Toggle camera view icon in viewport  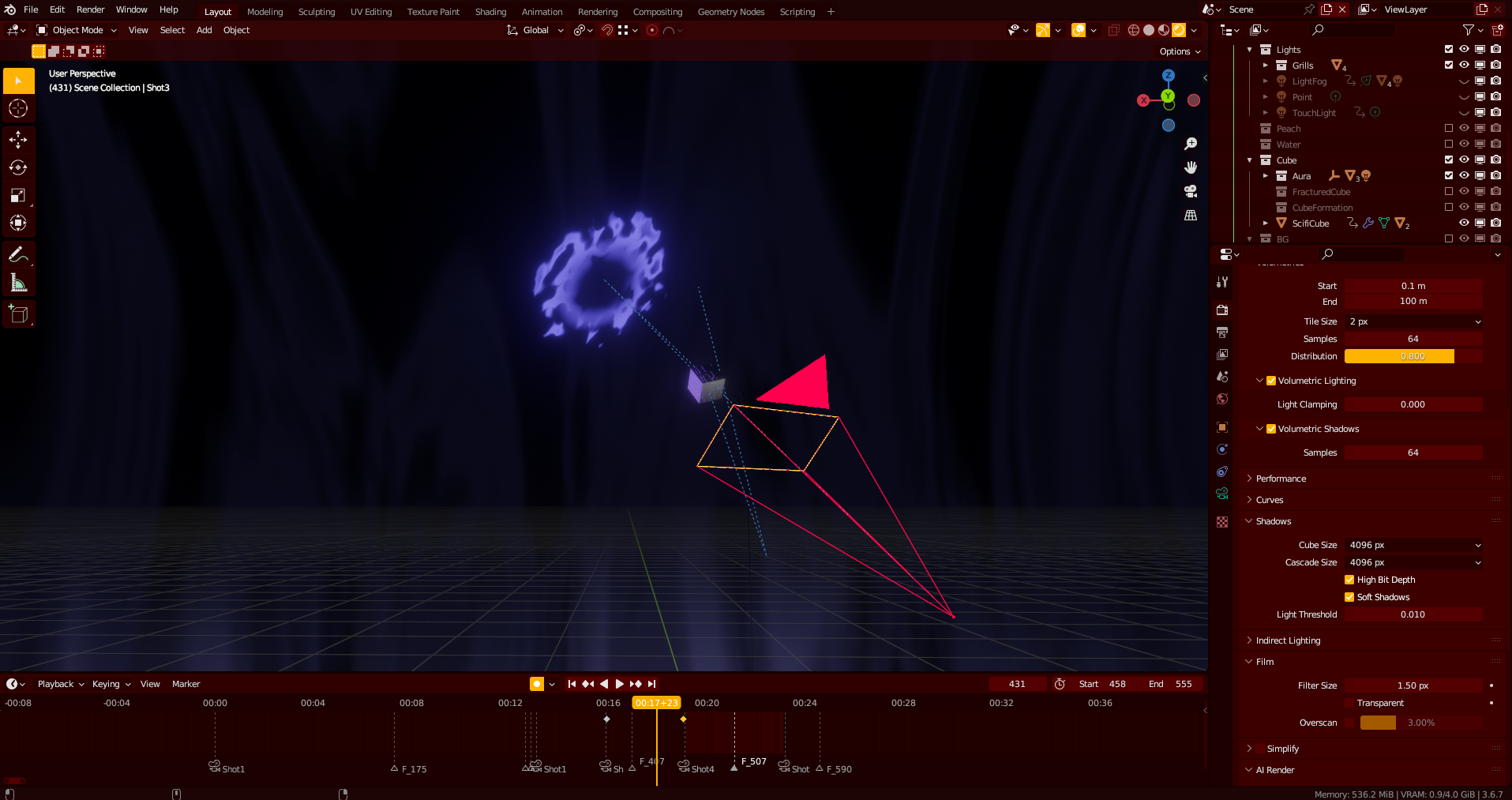point(1191,191)
